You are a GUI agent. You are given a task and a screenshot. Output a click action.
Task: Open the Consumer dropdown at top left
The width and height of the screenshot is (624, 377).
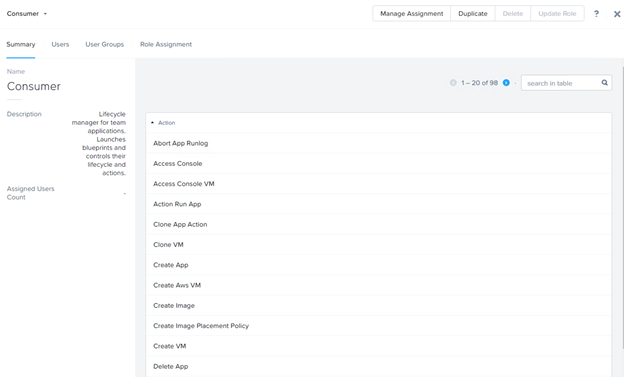(x=27, y=14)
